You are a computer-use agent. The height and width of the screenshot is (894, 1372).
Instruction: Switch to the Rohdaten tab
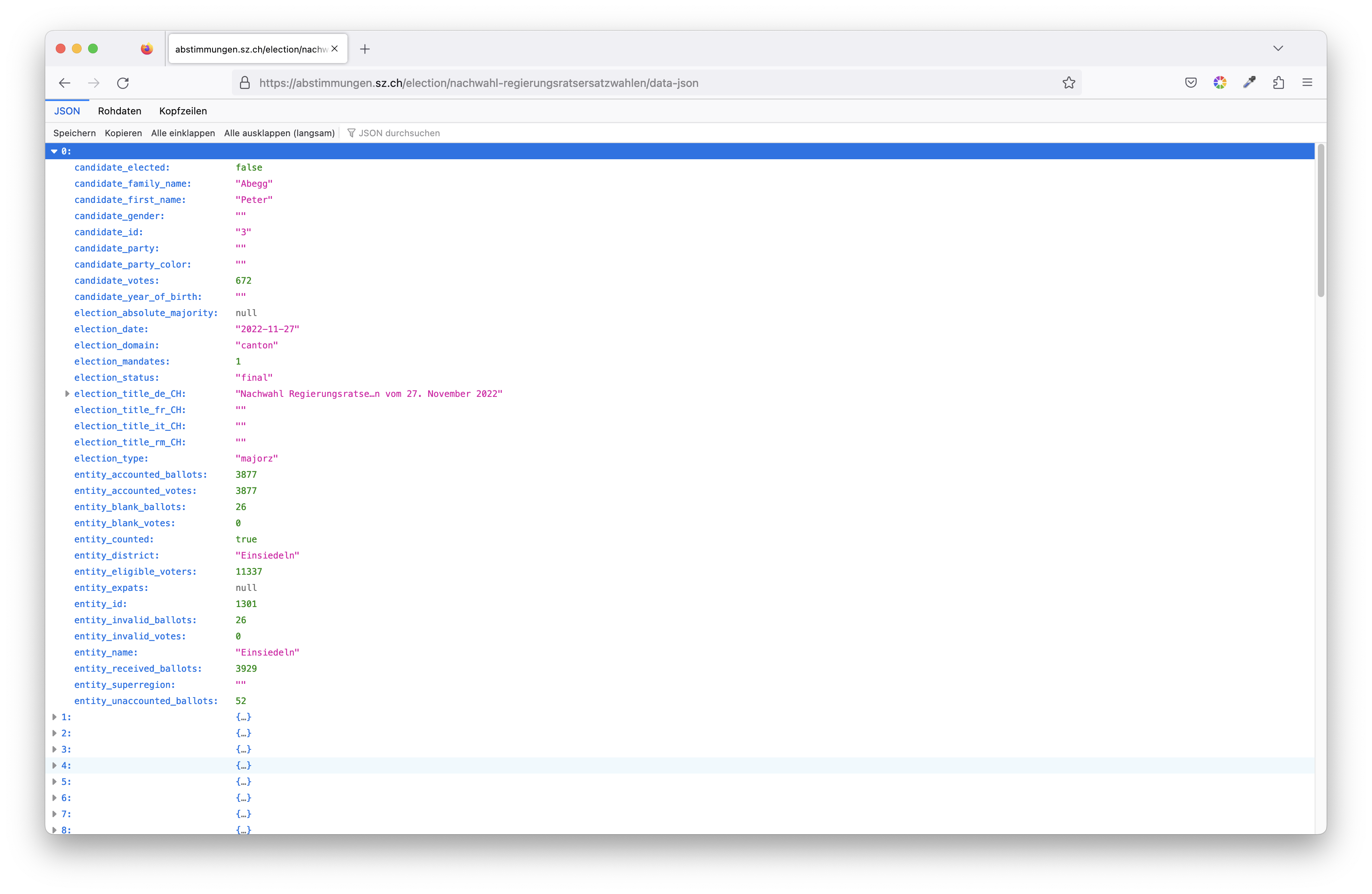(119, 111)
